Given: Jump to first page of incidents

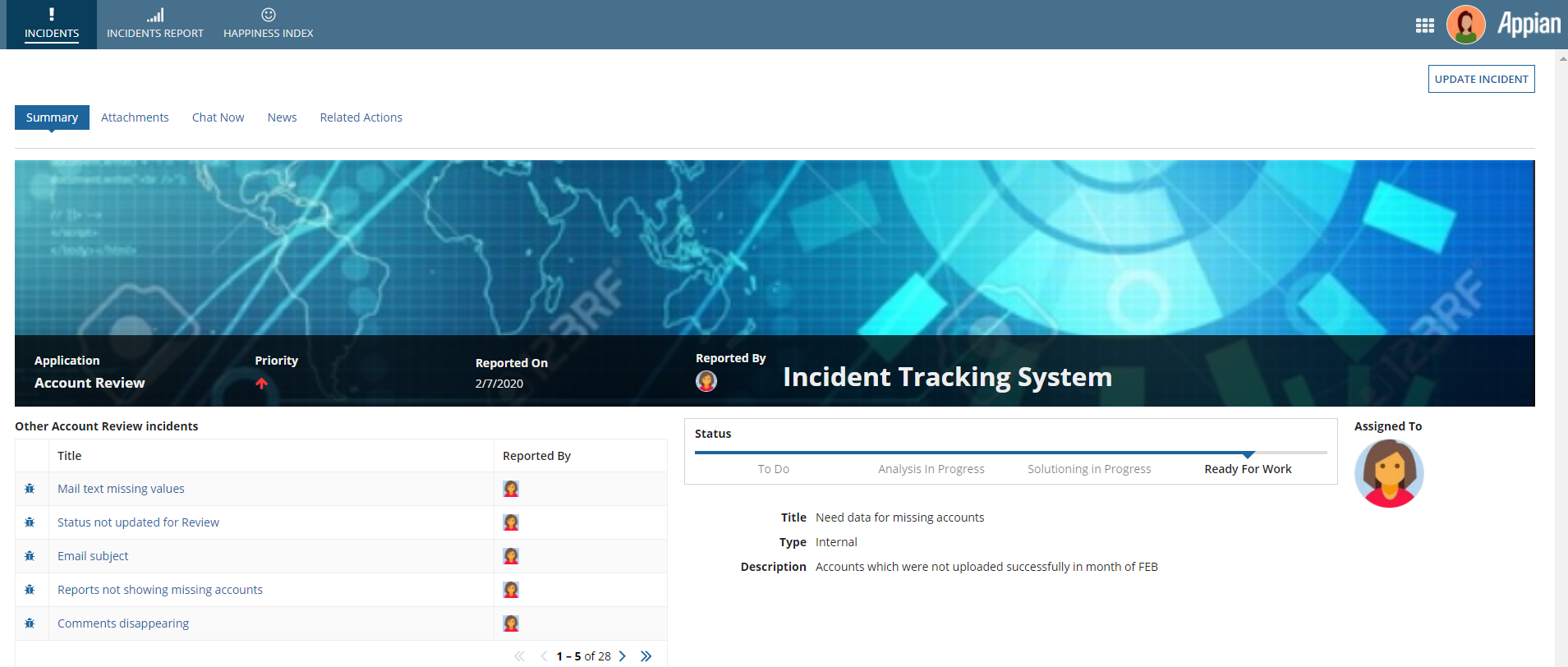Looking at the screenshot, I should click(519, 656).
